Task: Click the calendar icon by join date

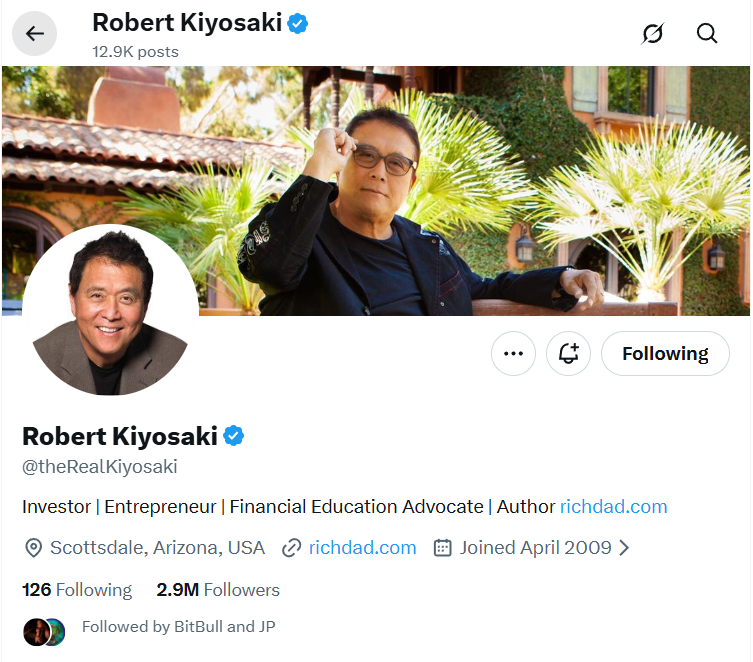Action: (x=443, y=548)
